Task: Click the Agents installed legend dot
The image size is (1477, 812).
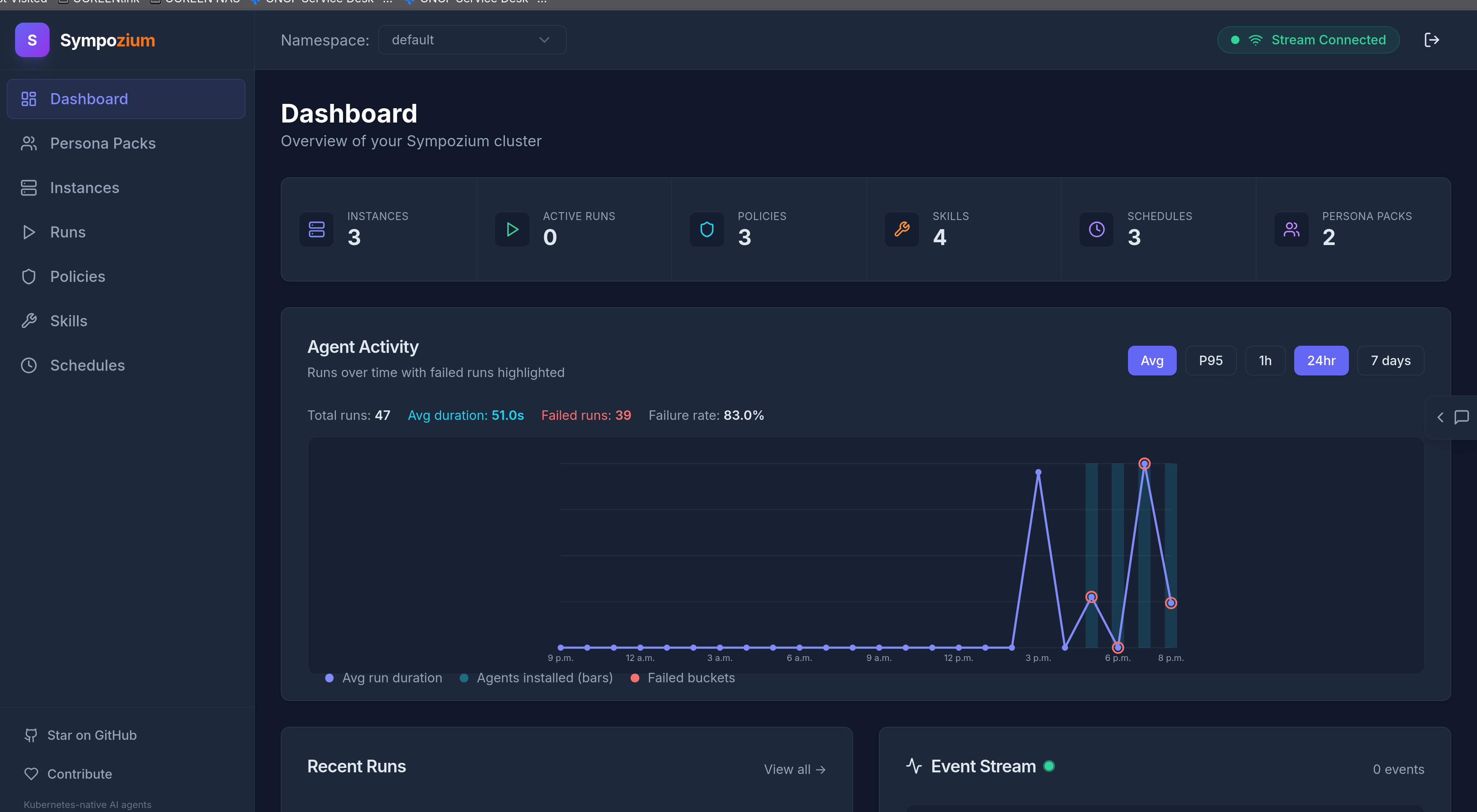Action: (464, 678)
